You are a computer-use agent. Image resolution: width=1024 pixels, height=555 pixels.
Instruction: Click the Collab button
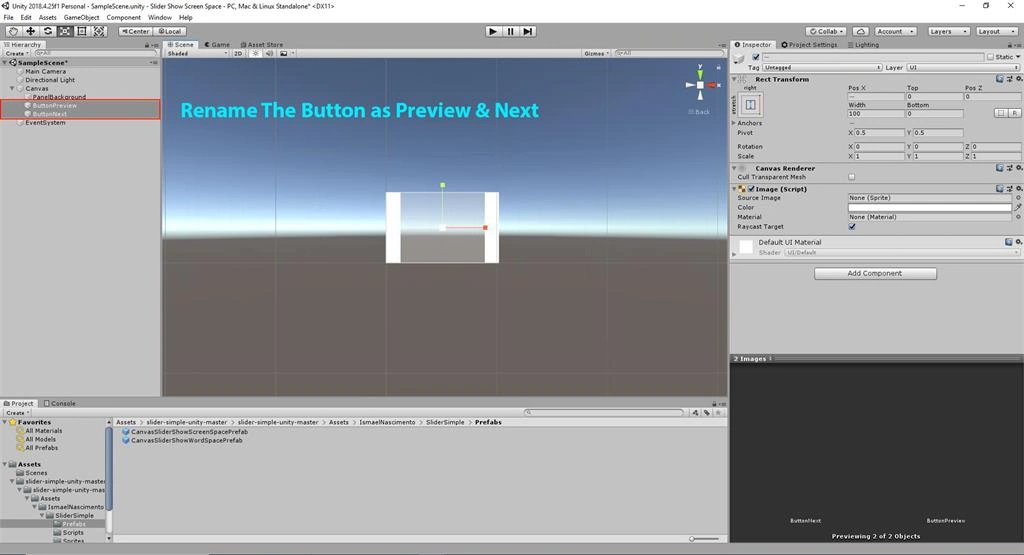[827, 31]
